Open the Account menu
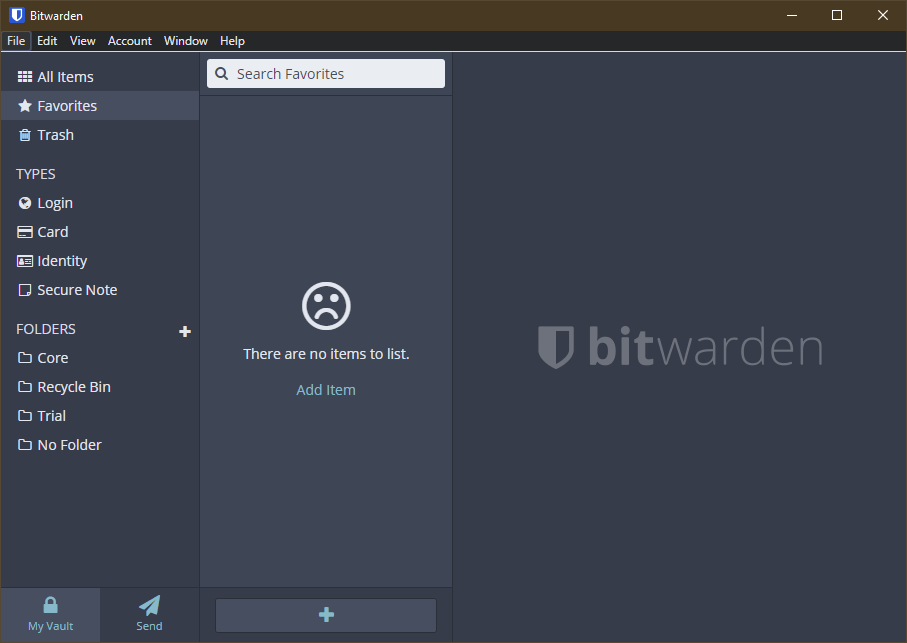This screenshot has height=643, width=907. pos(130,41)
